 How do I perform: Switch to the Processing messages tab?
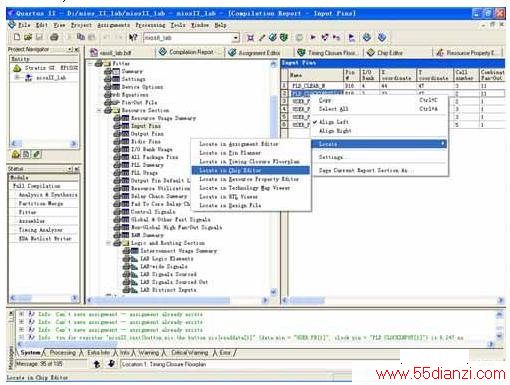(63, 353)
